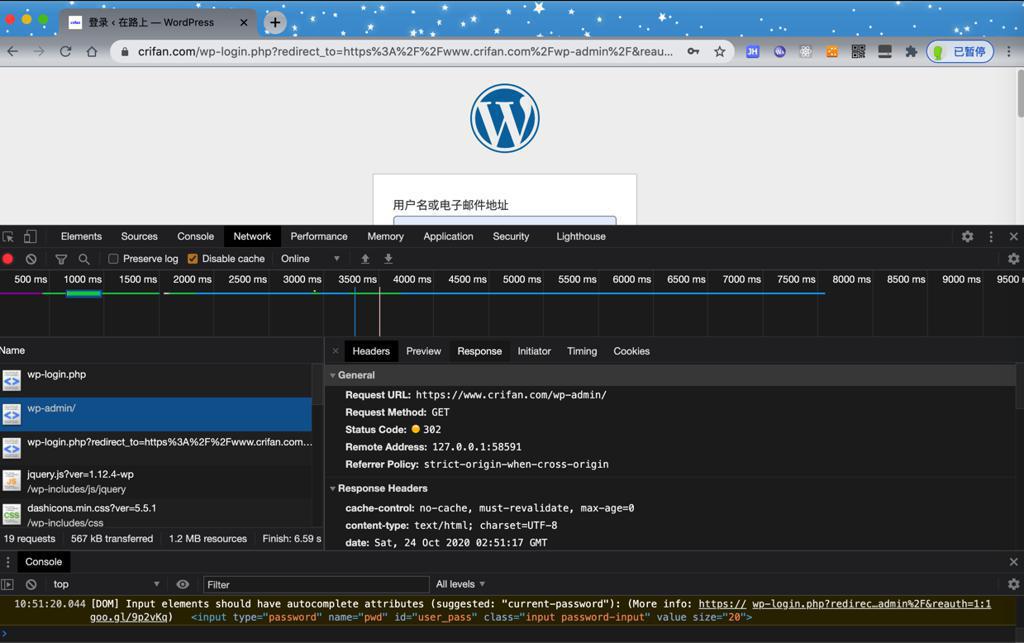This screenshot has height=643, width=1024.
Task: Switch to the Preview tab
Action: pos(423,351)
